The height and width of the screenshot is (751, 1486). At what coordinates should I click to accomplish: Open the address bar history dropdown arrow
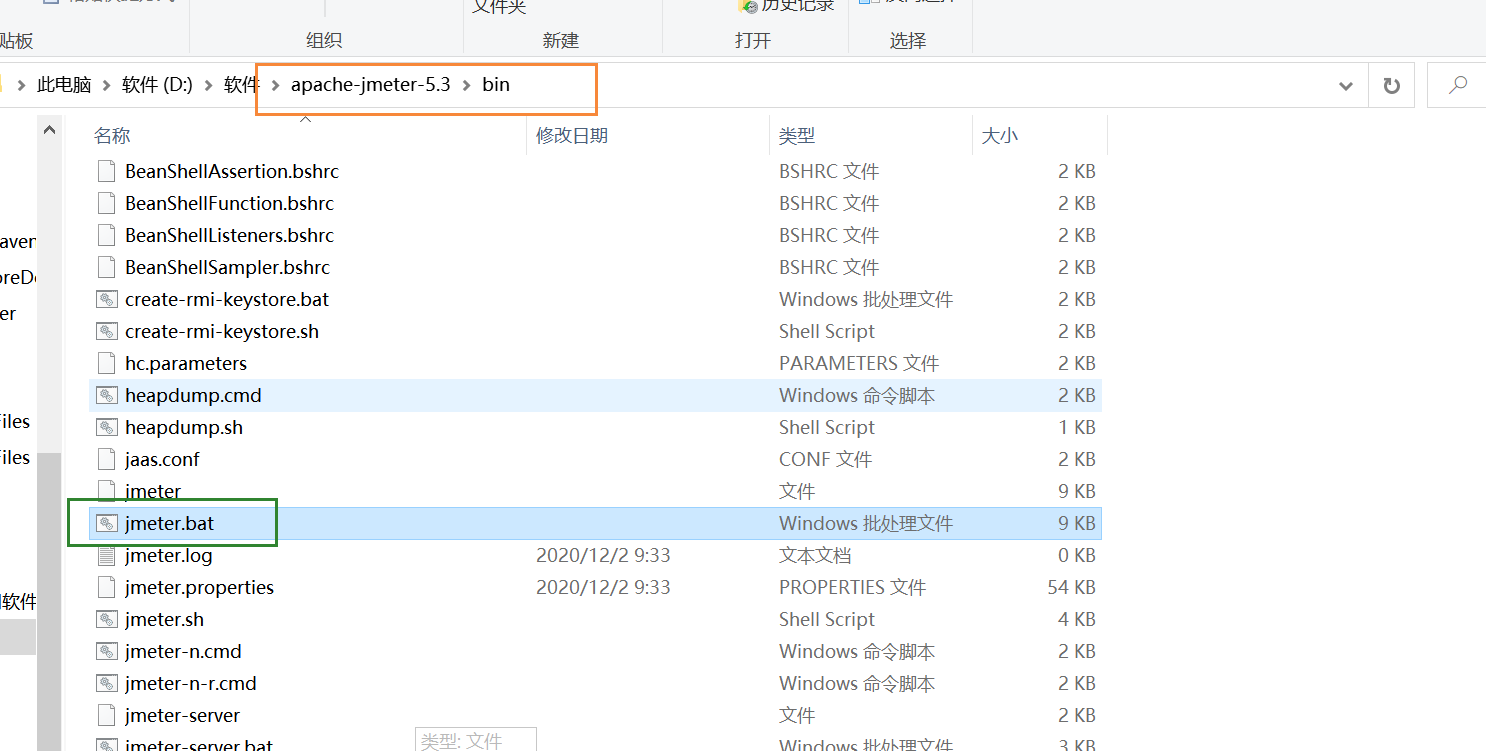point(1346,85)
